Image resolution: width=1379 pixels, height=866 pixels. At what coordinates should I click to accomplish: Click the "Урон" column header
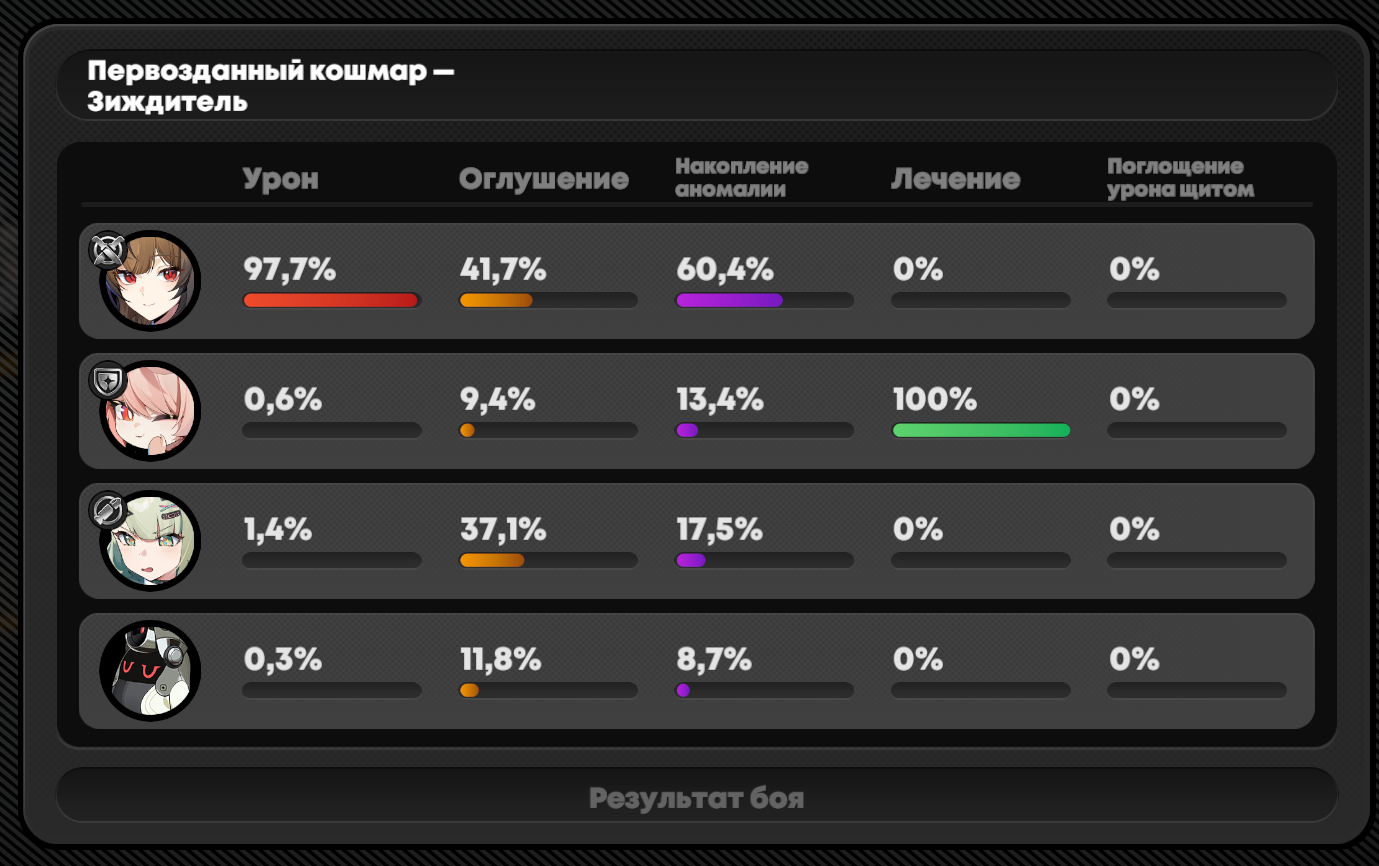coord(281,179)
